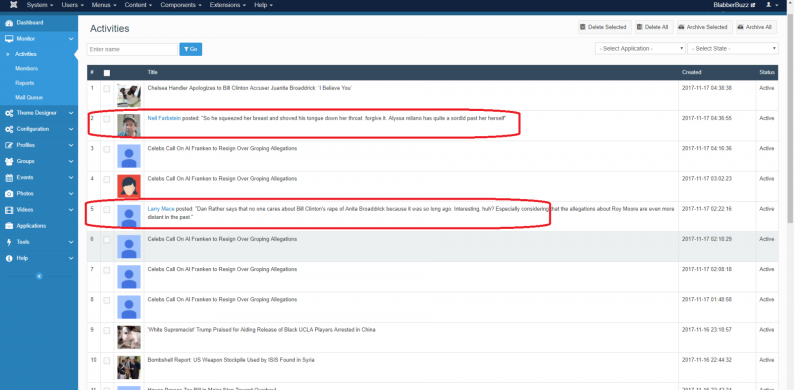
Task: Tick the checkbox in row 6
Action: tap(107, 240)
